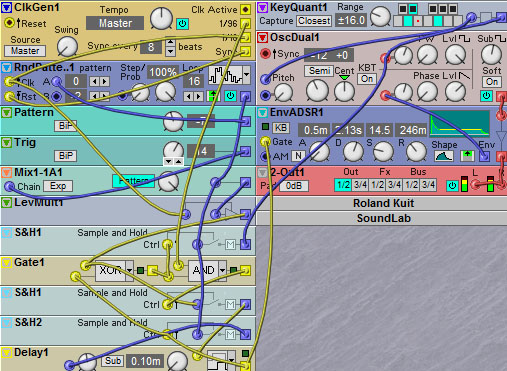The width and height of the screenshot is (507, 371).
Task: Click 2-Out1 module power icon
Action: (x=452, y=185)
